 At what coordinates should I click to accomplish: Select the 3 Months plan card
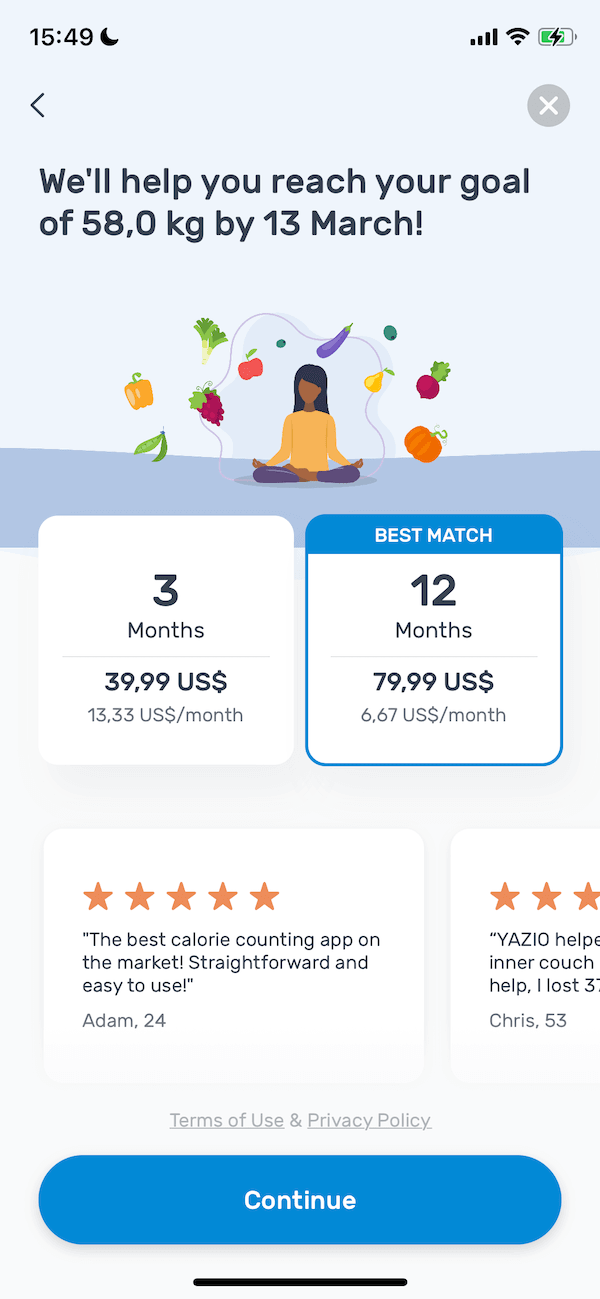click(x=166, y=640)
